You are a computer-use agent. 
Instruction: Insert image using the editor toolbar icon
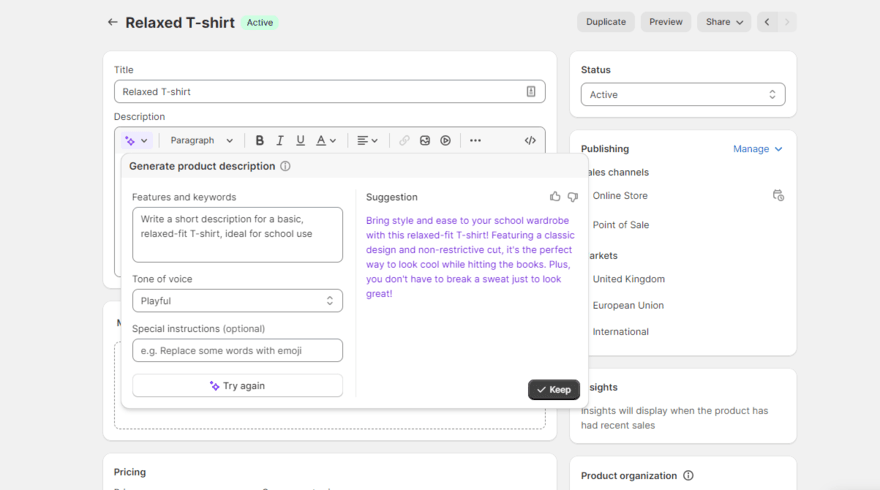425,141
